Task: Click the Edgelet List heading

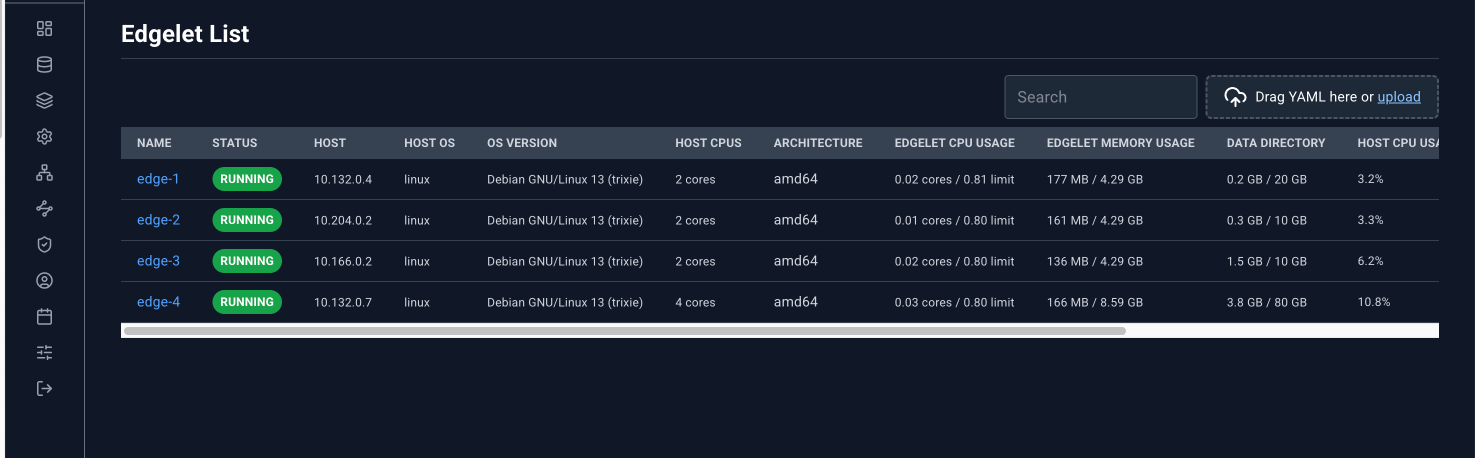Action: (185, 34)
